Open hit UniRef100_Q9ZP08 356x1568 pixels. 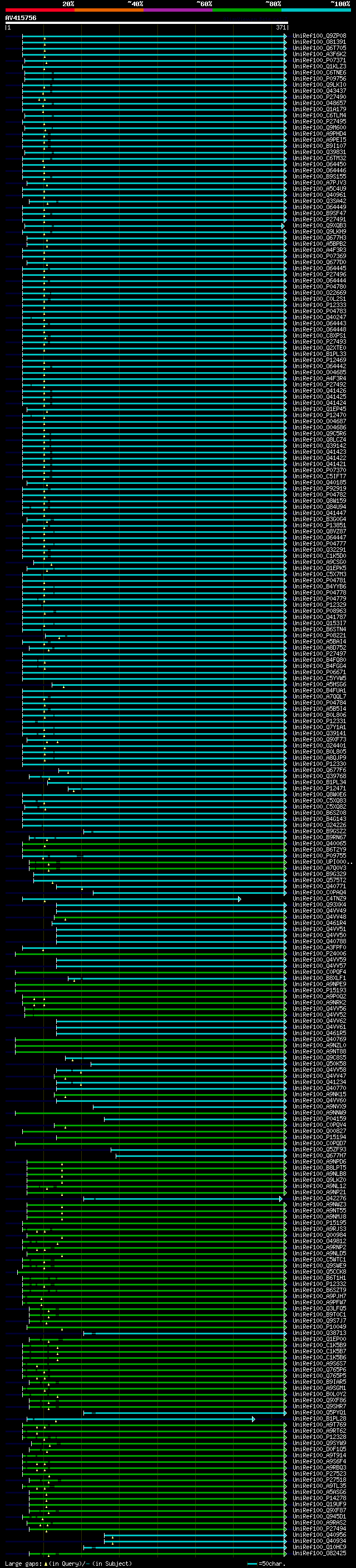(319, 36)
